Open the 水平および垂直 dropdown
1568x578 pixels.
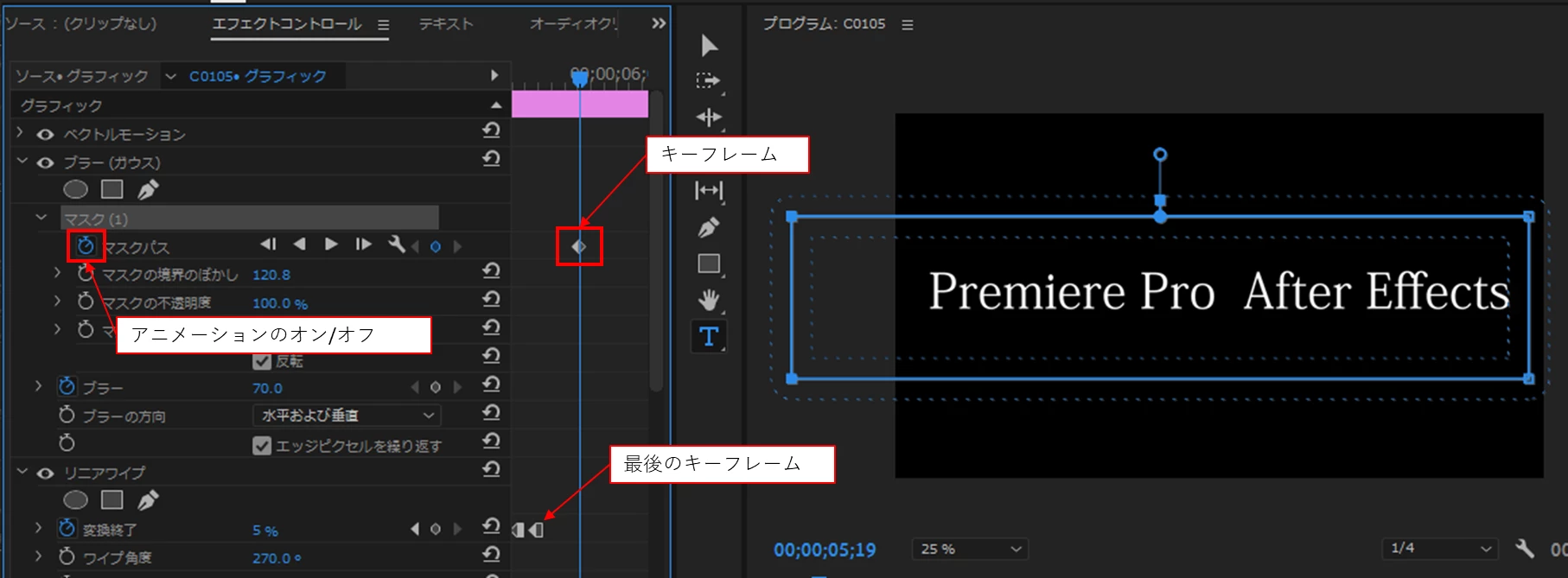(347, 416)
